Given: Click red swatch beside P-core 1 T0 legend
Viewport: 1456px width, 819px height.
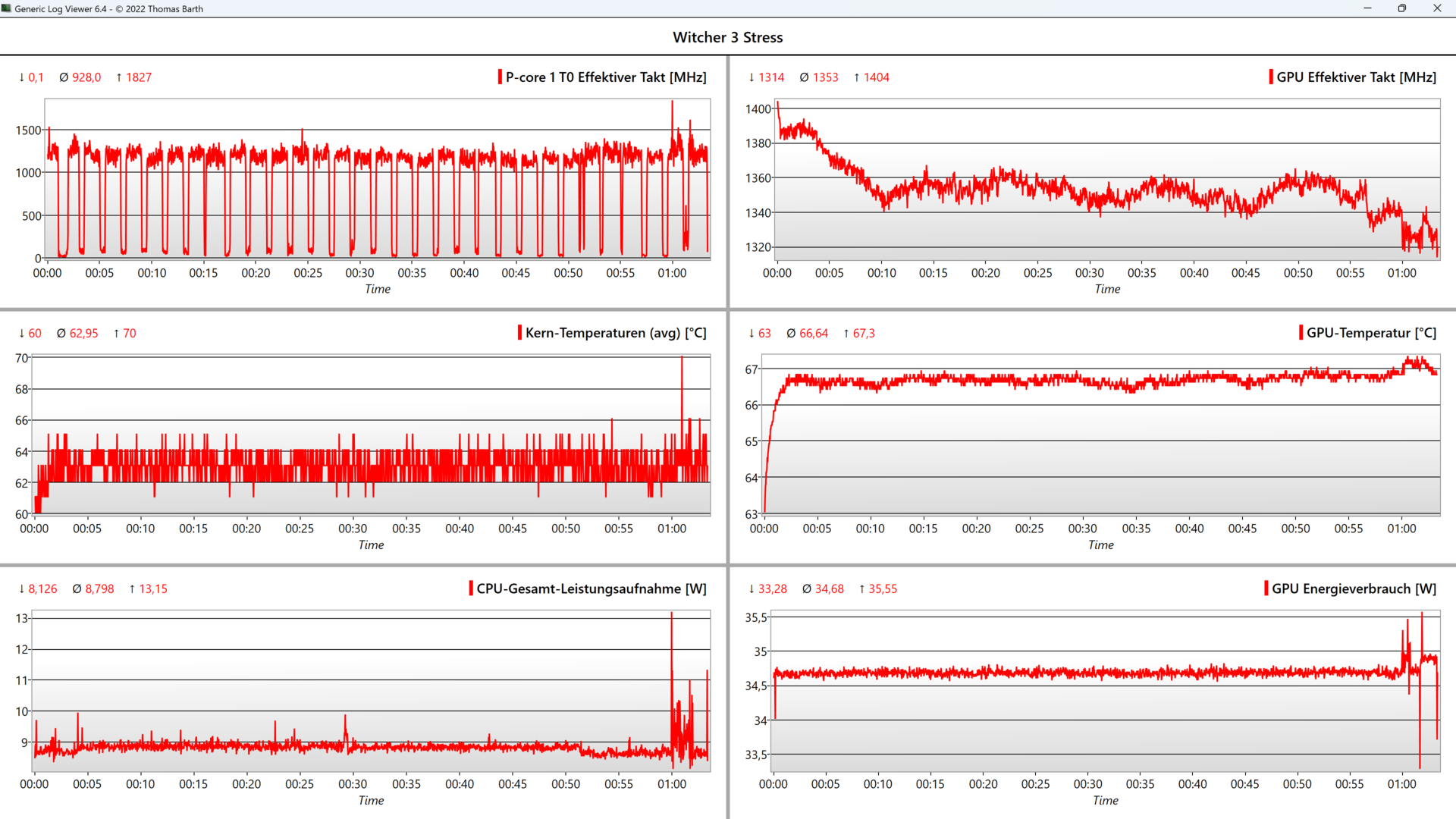Looking at the screenshot, I should (x=500, y=77).
